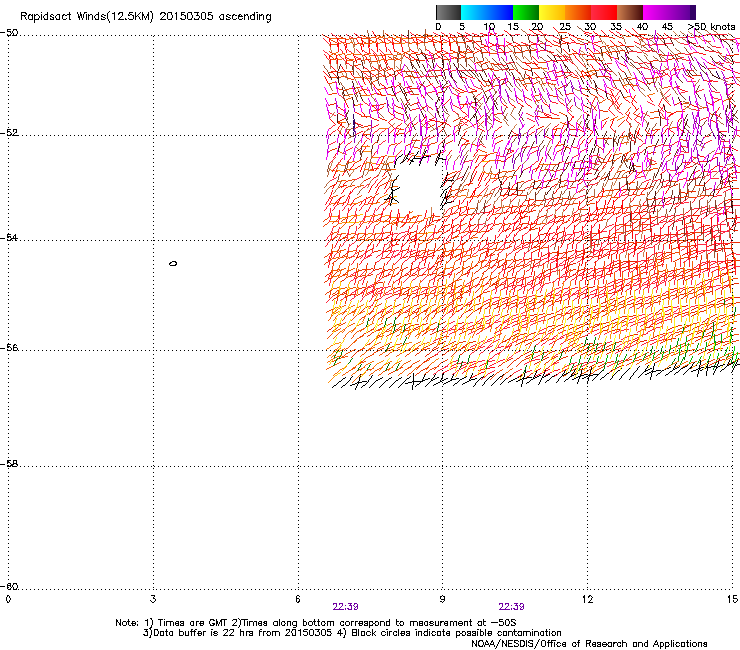The width and height of the screenshot is (740, 650).
Task: Click the '>50 knots' legend label
Action: coord(711,27)
